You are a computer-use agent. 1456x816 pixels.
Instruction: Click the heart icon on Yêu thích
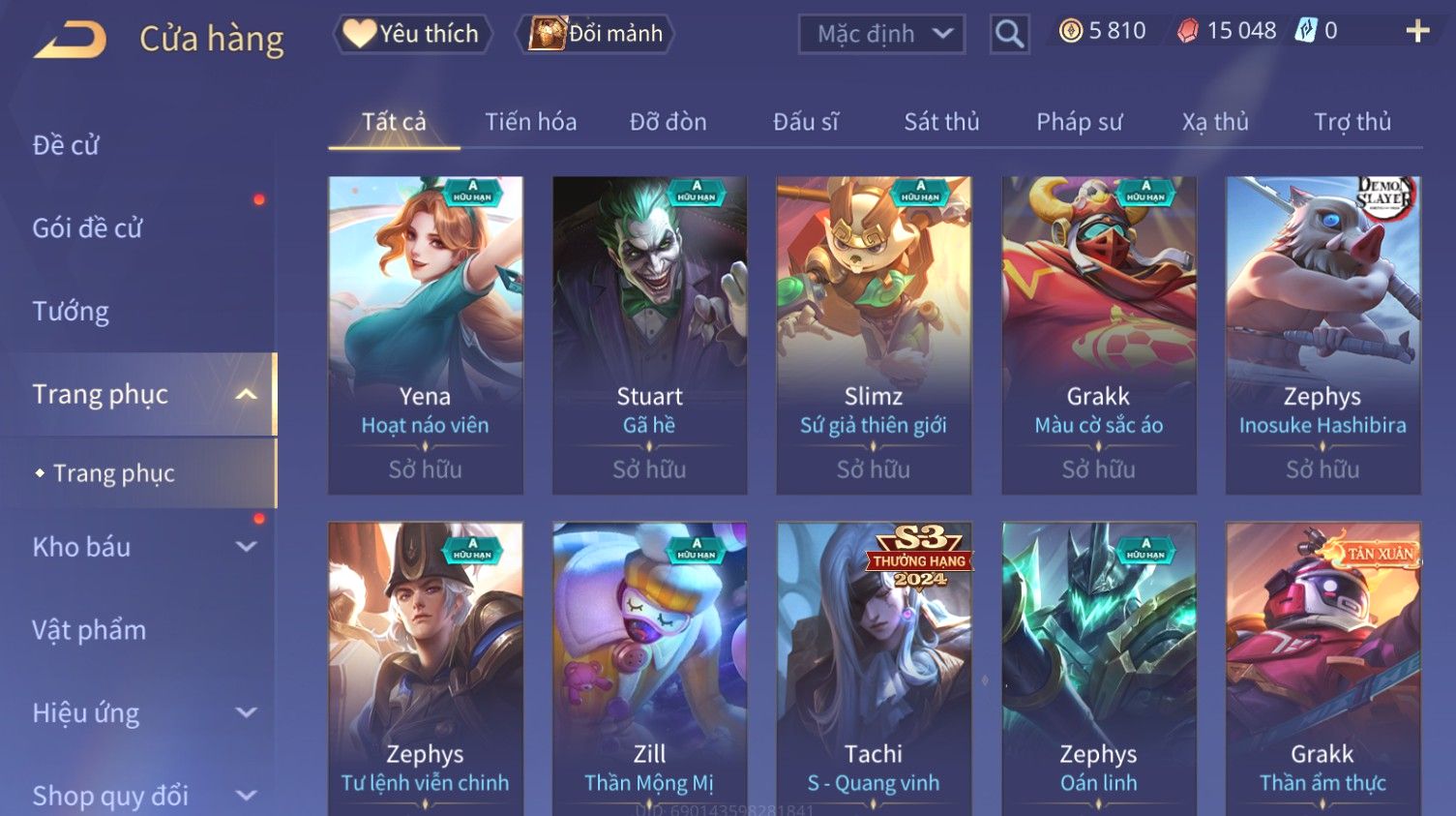click(359, 34)
